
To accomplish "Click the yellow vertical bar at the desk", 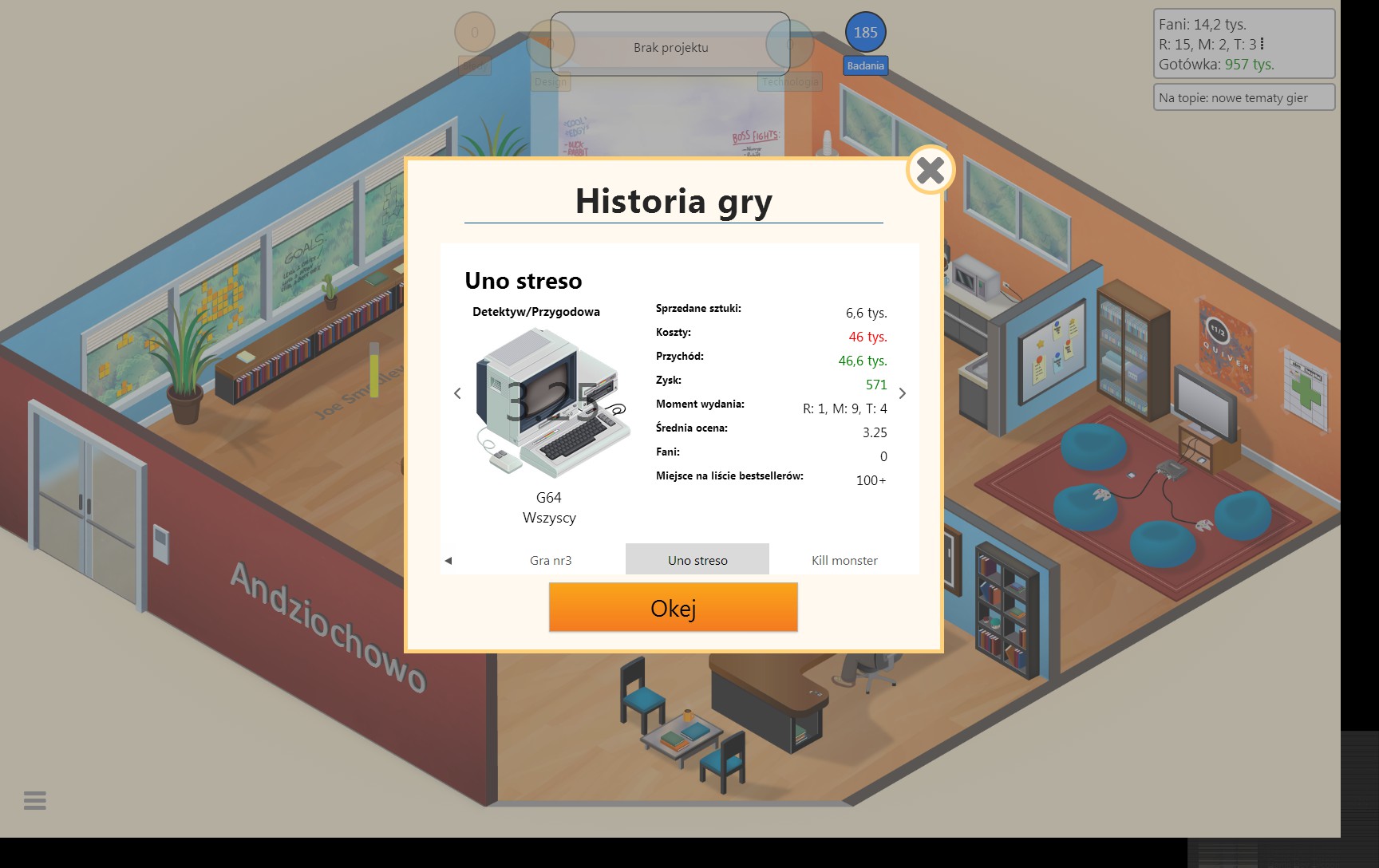I will coord(373,371).
